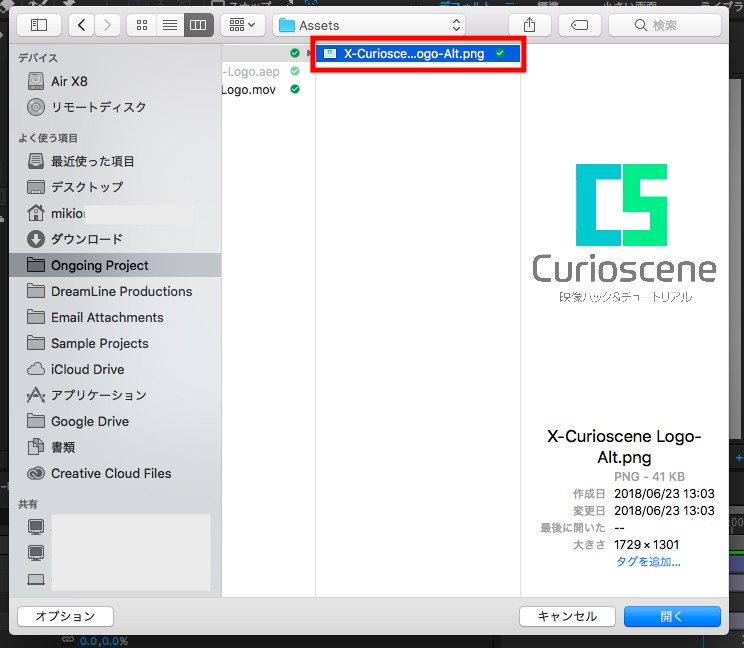Open the Assets folder path popup

pos(369,25)
